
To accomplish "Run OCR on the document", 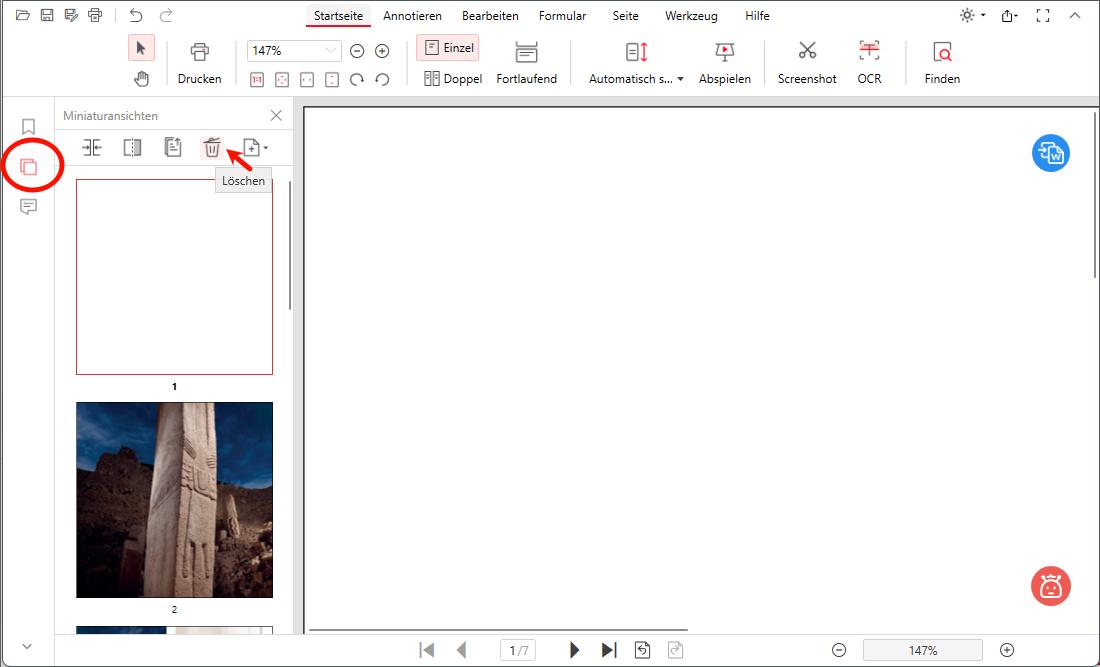I will click(x=867, y=62).
